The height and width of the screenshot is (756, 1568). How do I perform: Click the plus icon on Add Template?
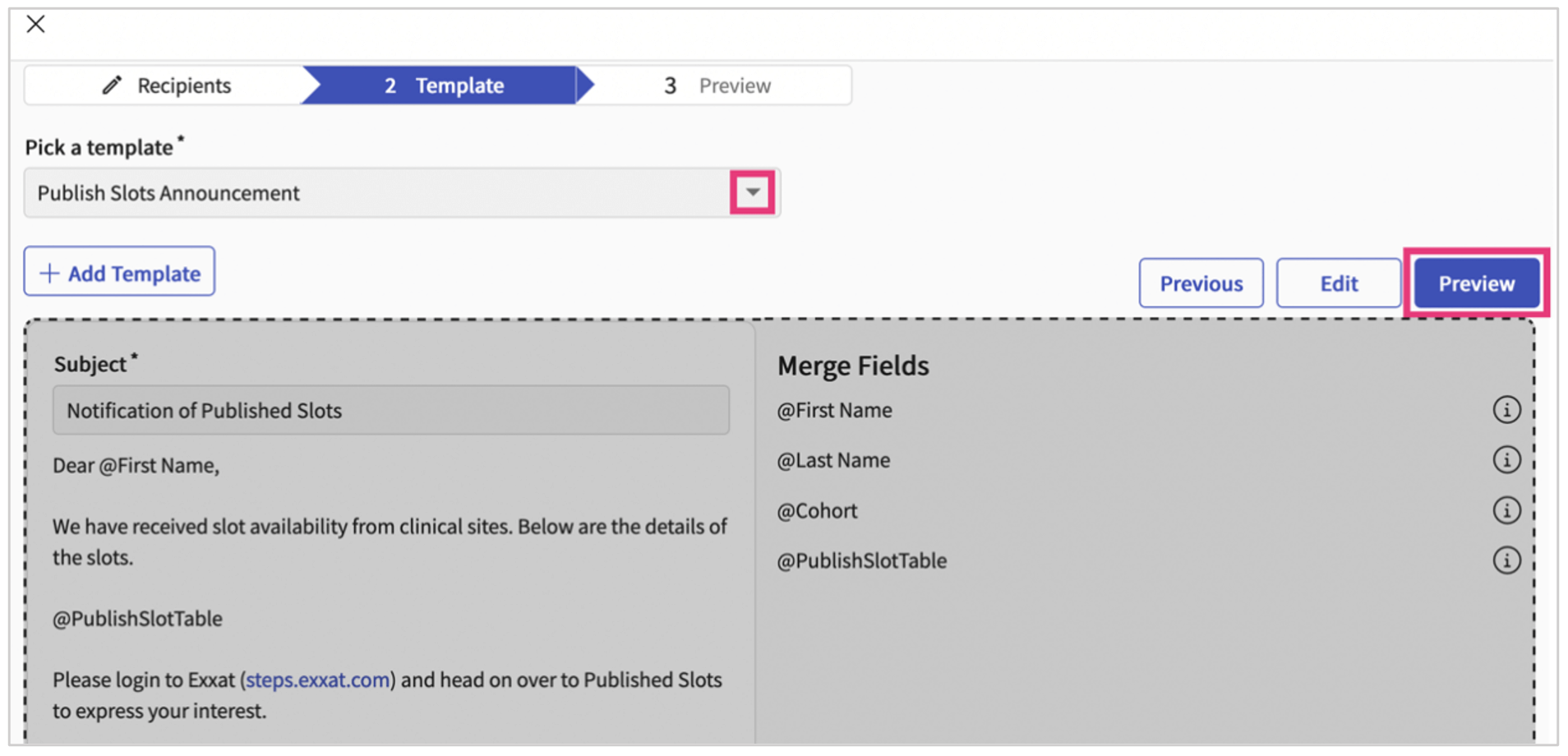[49, 272]
